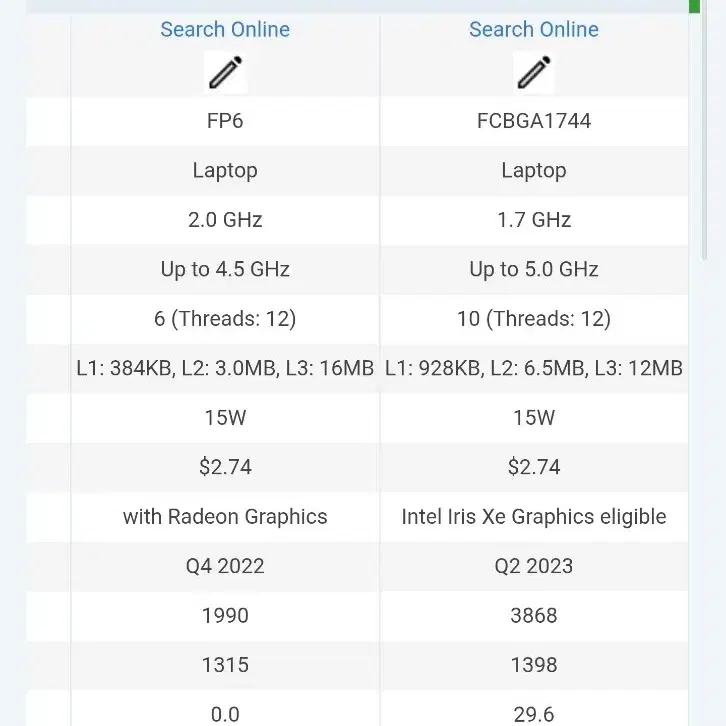
Task: Click the right column pencil edit icon
Action: point(534,73)
